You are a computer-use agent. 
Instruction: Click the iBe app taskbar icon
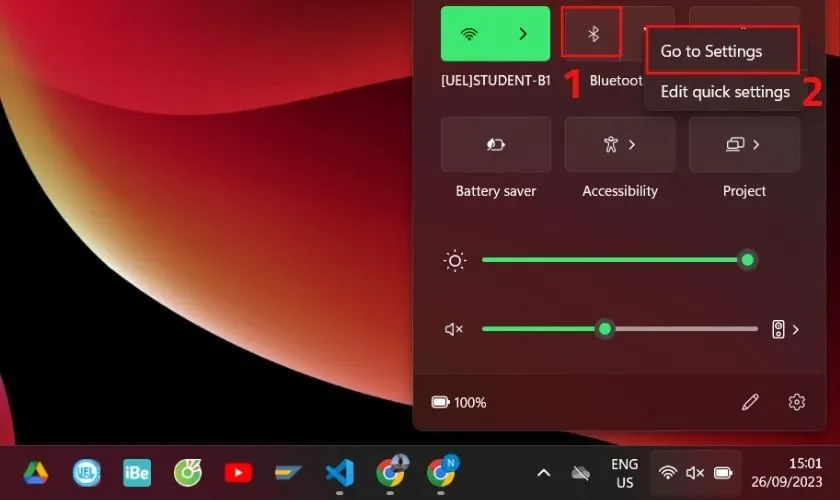pos(137,473)
